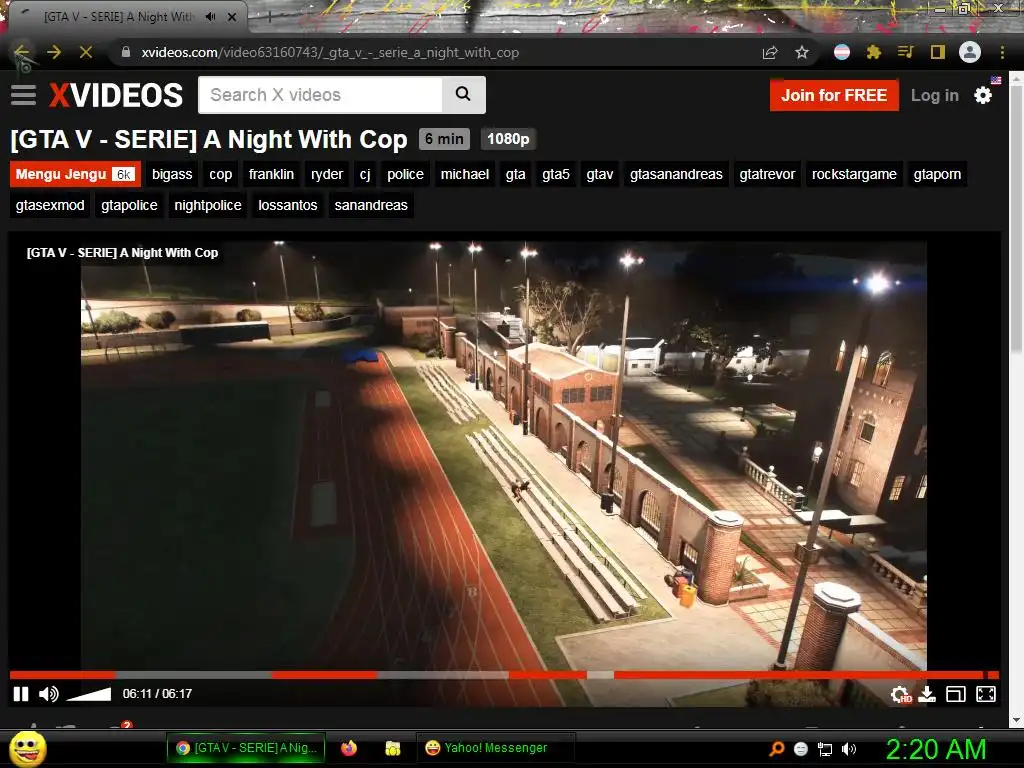This screenshot has width=1024, height=768.
Task: Go forward in the browser
Action: [x=54, y=52]
